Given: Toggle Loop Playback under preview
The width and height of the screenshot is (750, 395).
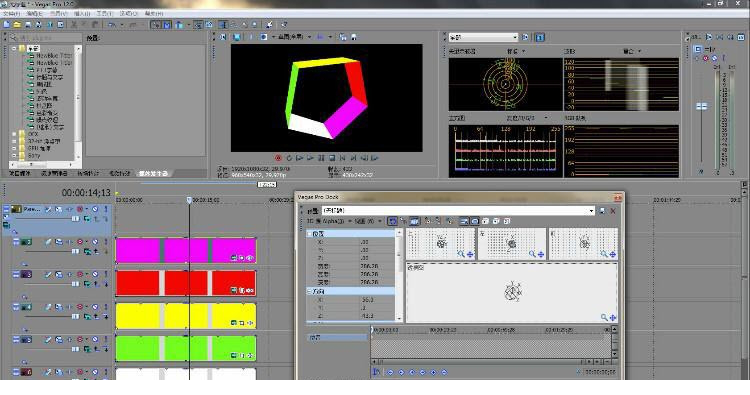Looking at the screenshot, I should (289, 157).
